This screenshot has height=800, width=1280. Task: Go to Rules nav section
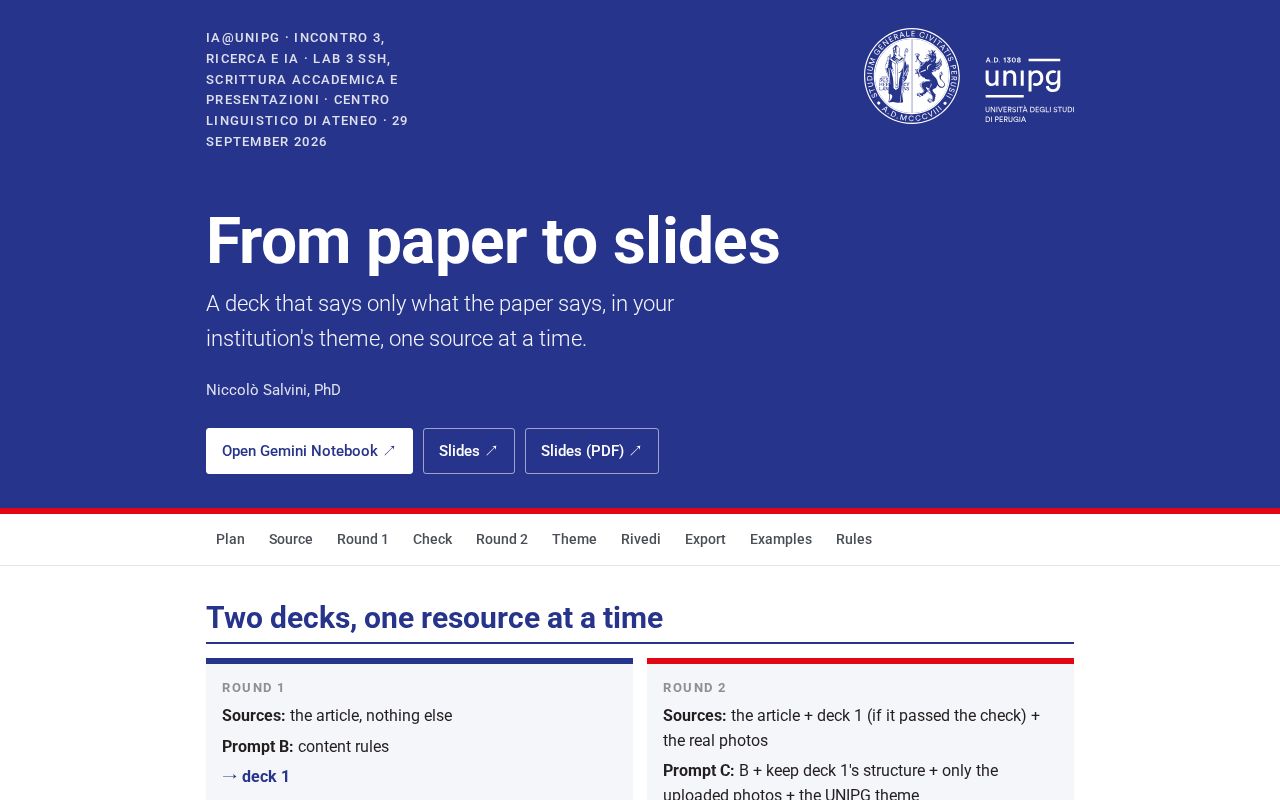tap(854, 539)
